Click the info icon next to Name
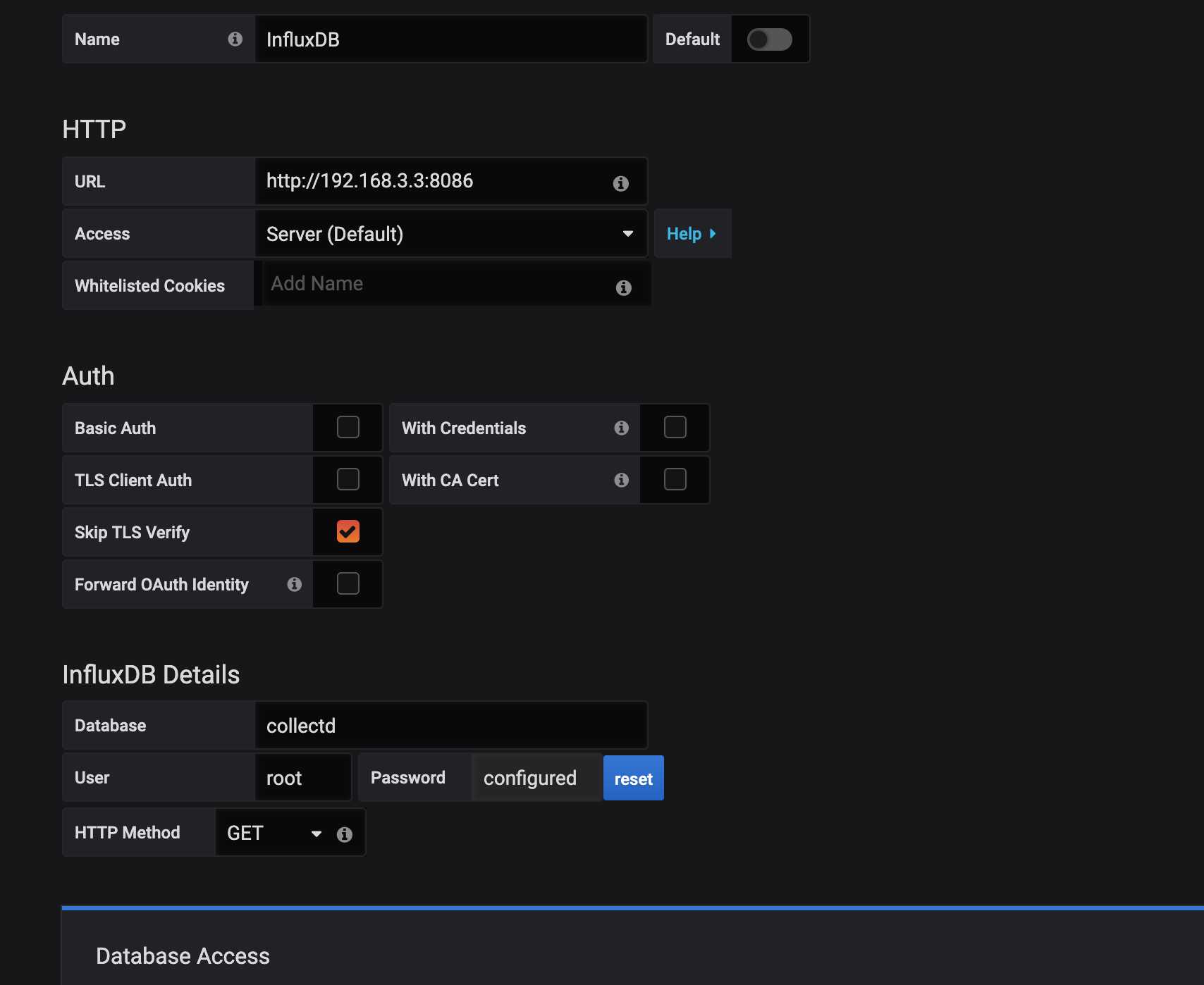The height and width of the screenshot is (985, 1204). click(x=235, y=39)
